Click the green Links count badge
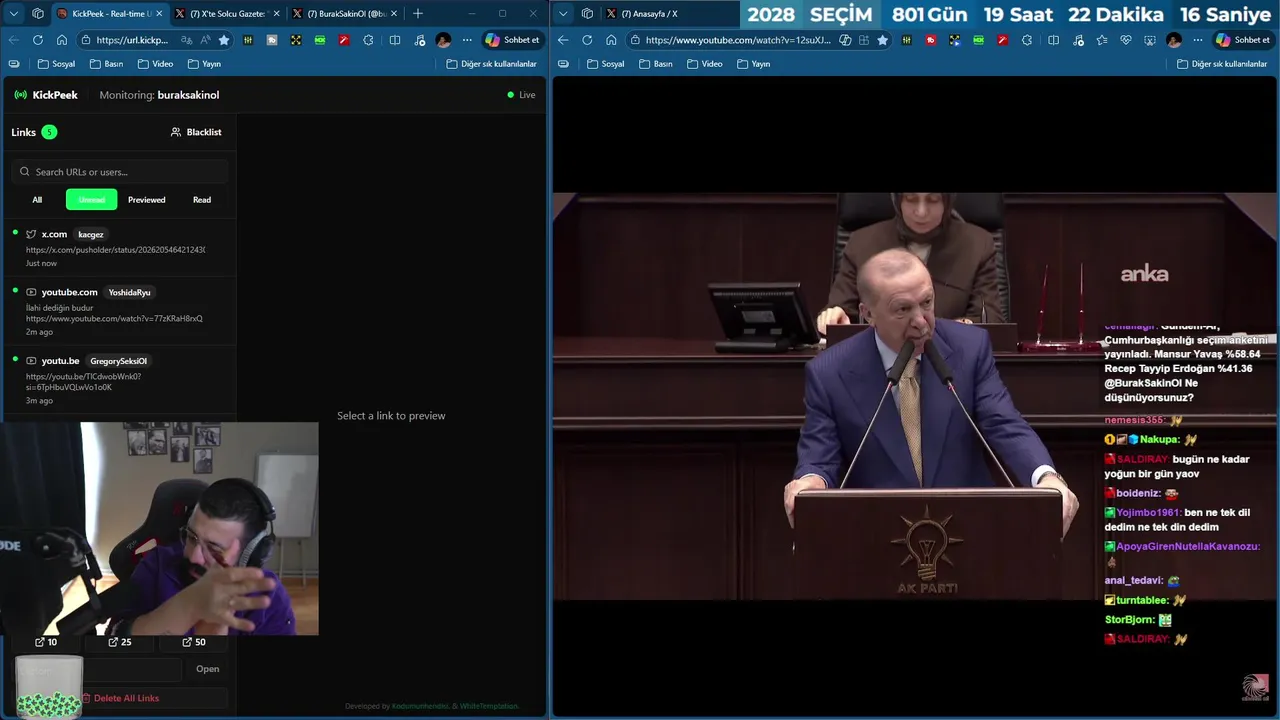1280x720 pixels. (49, 132)
